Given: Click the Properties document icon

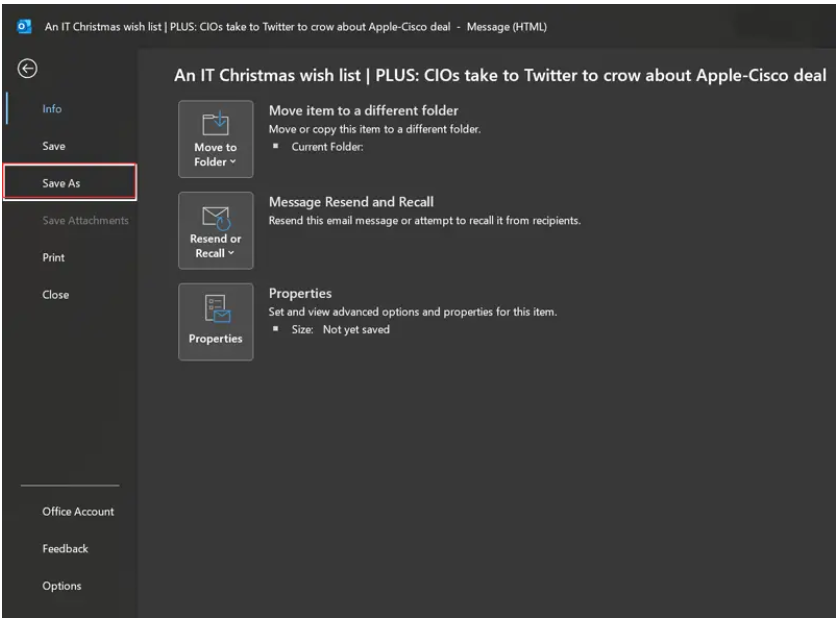Looking at the screenshot, I should tap(217, 309).
